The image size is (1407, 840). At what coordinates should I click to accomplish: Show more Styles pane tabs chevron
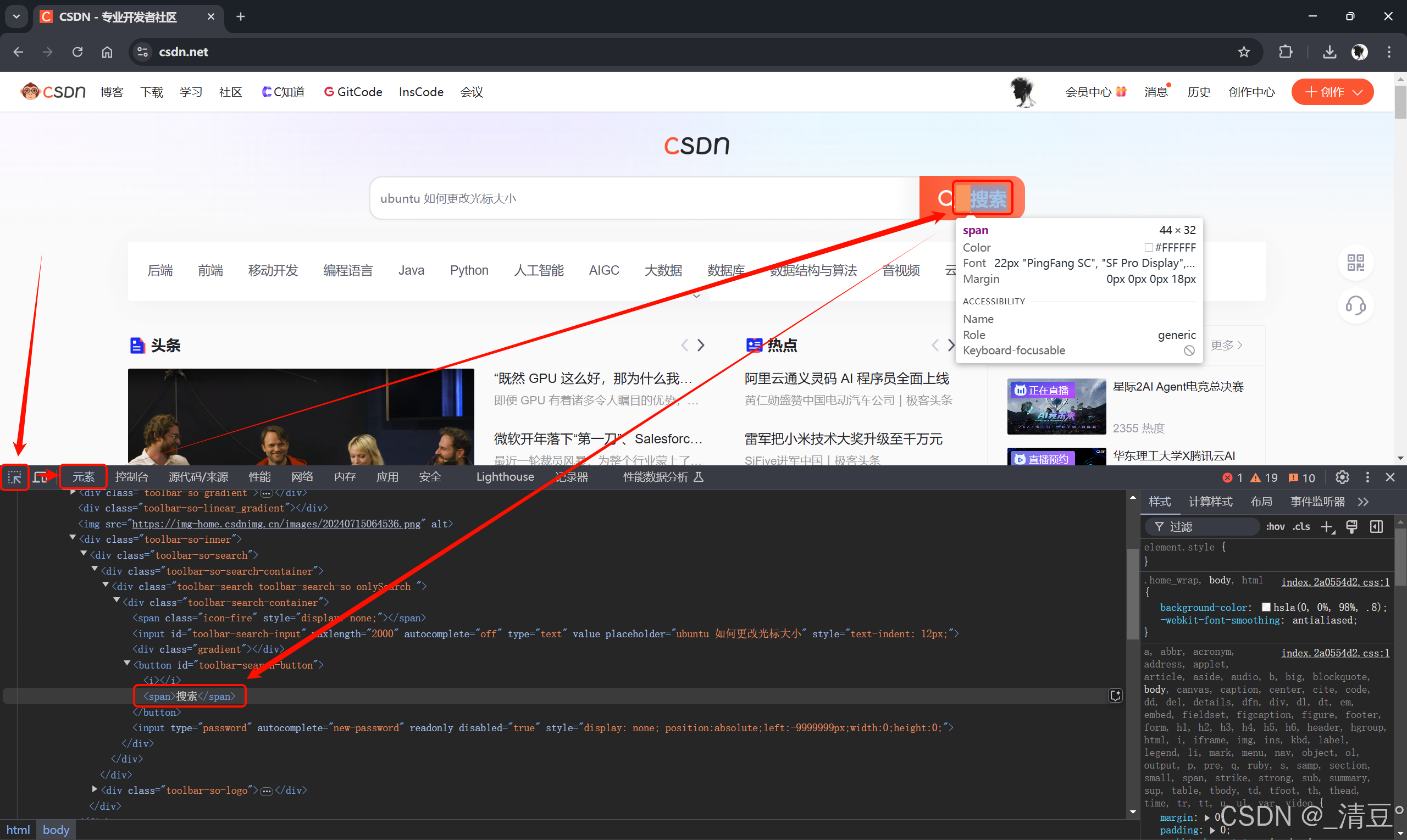1364,502
